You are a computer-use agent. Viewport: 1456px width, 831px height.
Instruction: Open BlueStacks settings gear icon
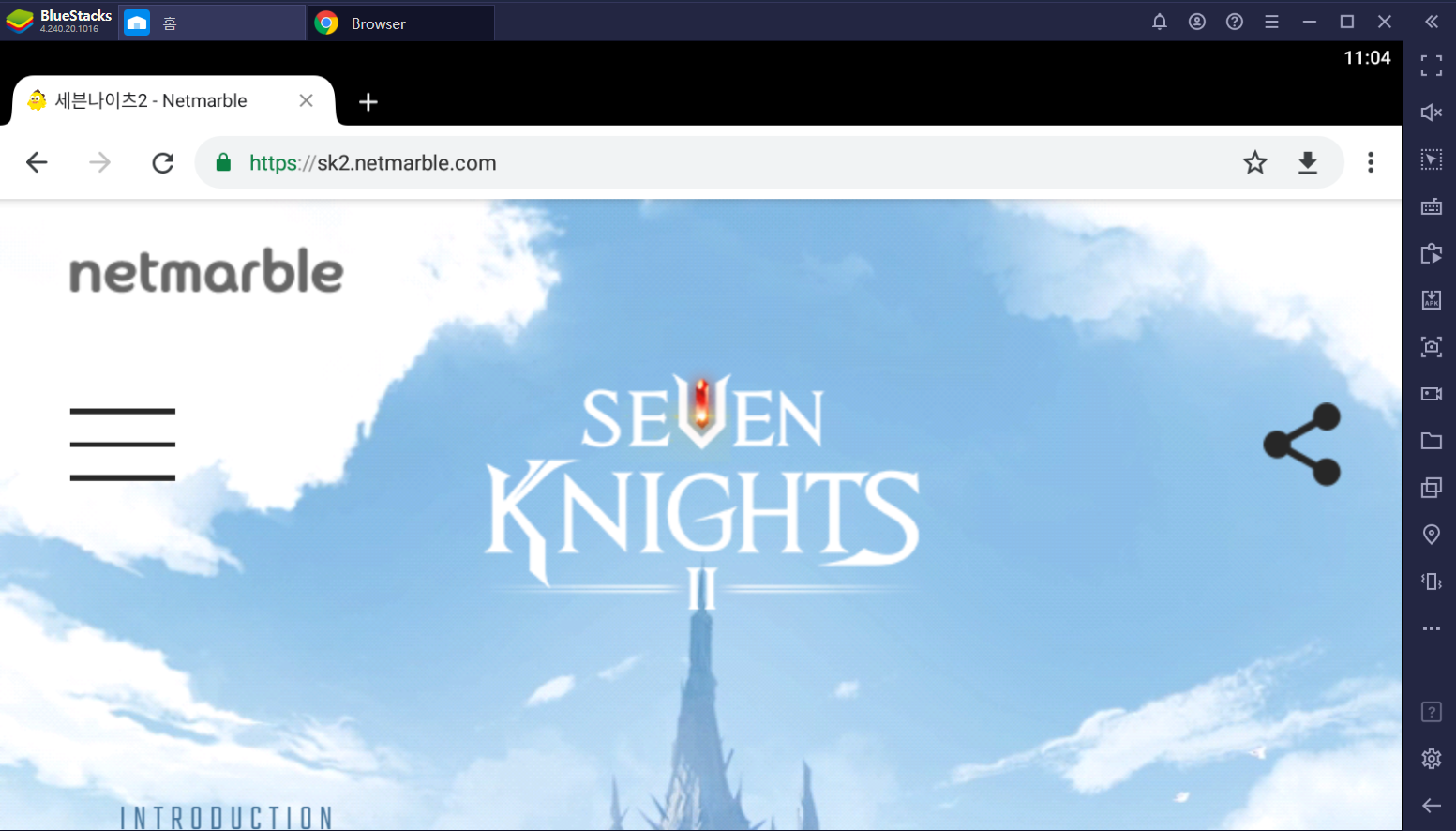[x=1432, y=759]
